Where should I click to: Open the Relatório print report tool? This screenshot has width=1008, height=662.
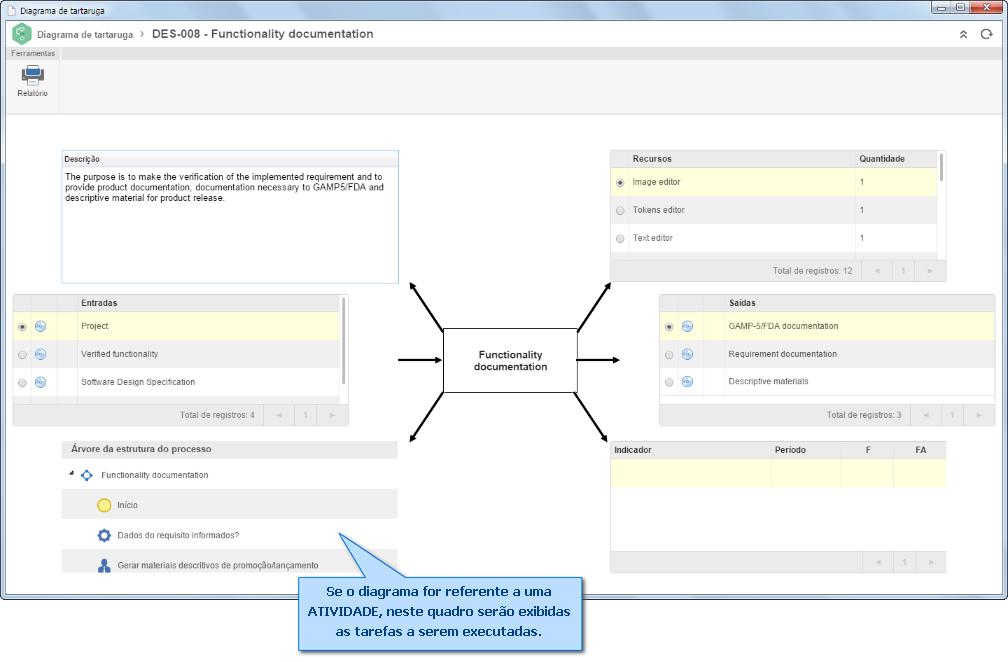coord(32,81)
